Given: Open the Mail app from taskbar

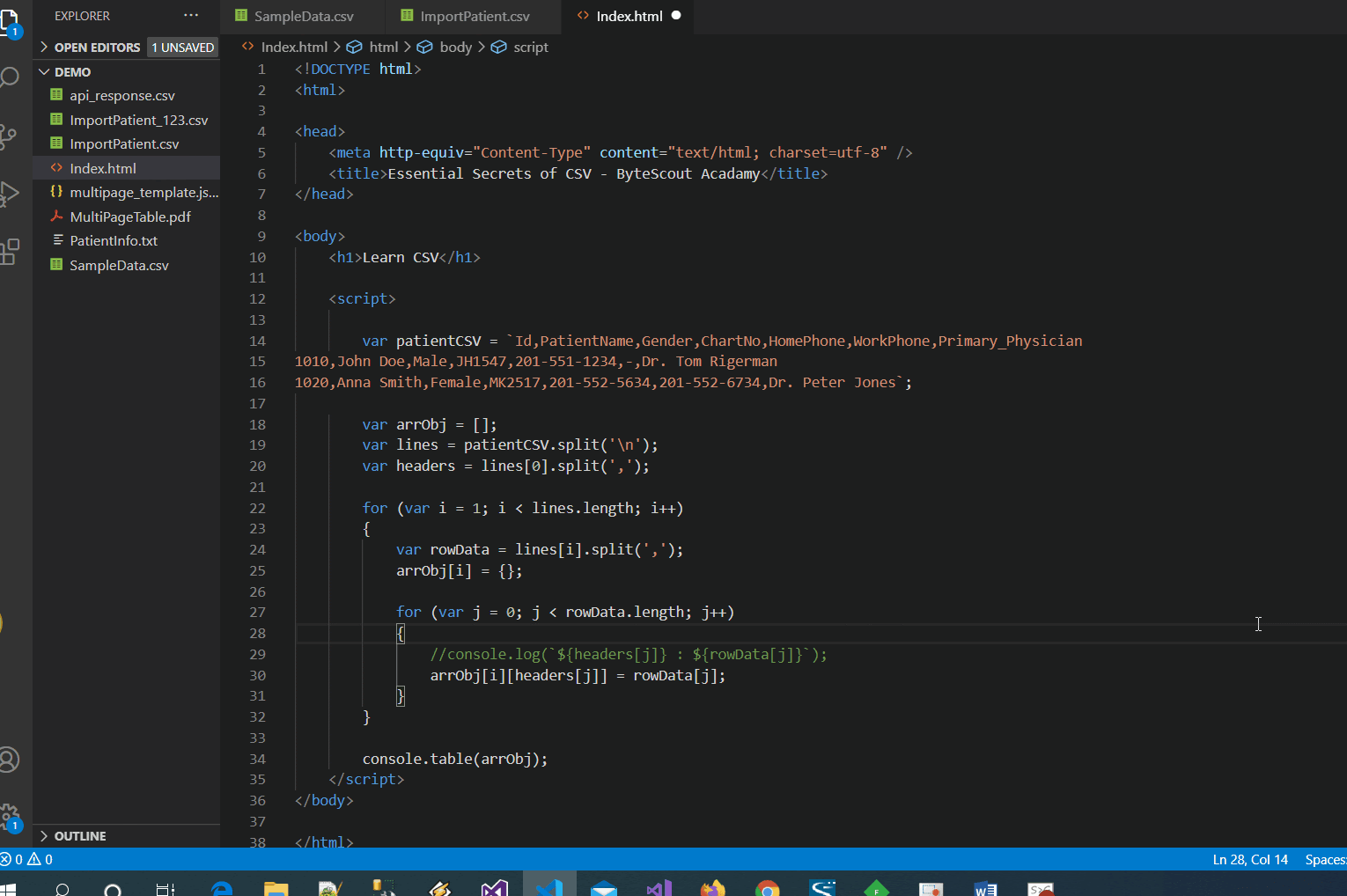Looking at the screenshot, I should pos(604,889).
